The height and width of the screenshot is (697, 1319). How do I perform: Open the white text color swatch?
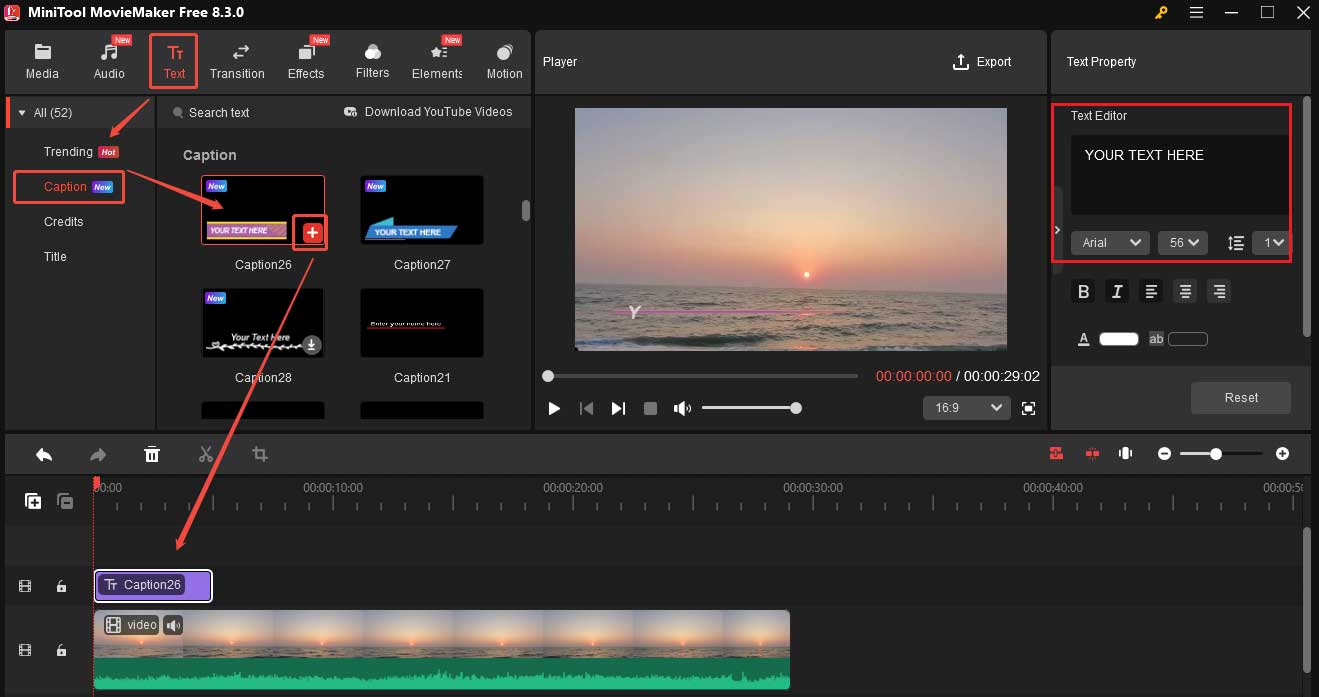click(1119, 339)
